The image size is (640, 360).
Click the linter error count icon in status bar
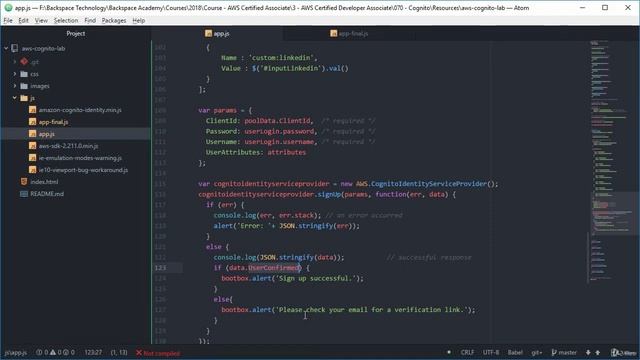(39, 352)
